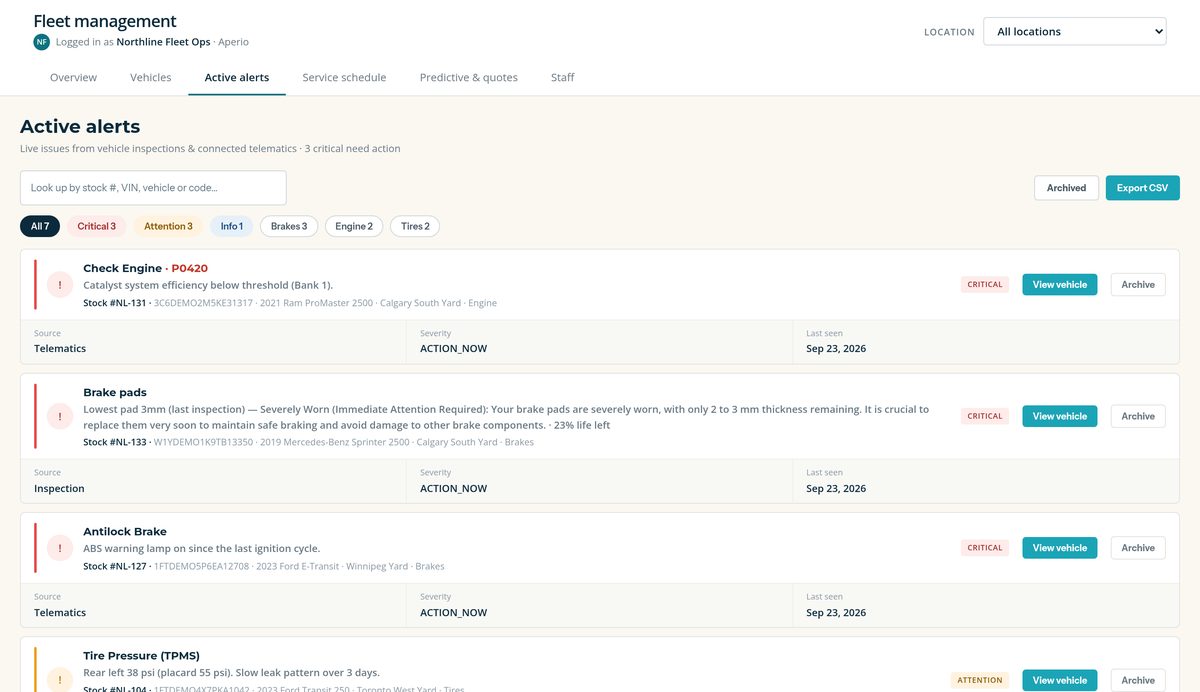
Task: Open the Archived alerts list
Action: (1067, 188)
